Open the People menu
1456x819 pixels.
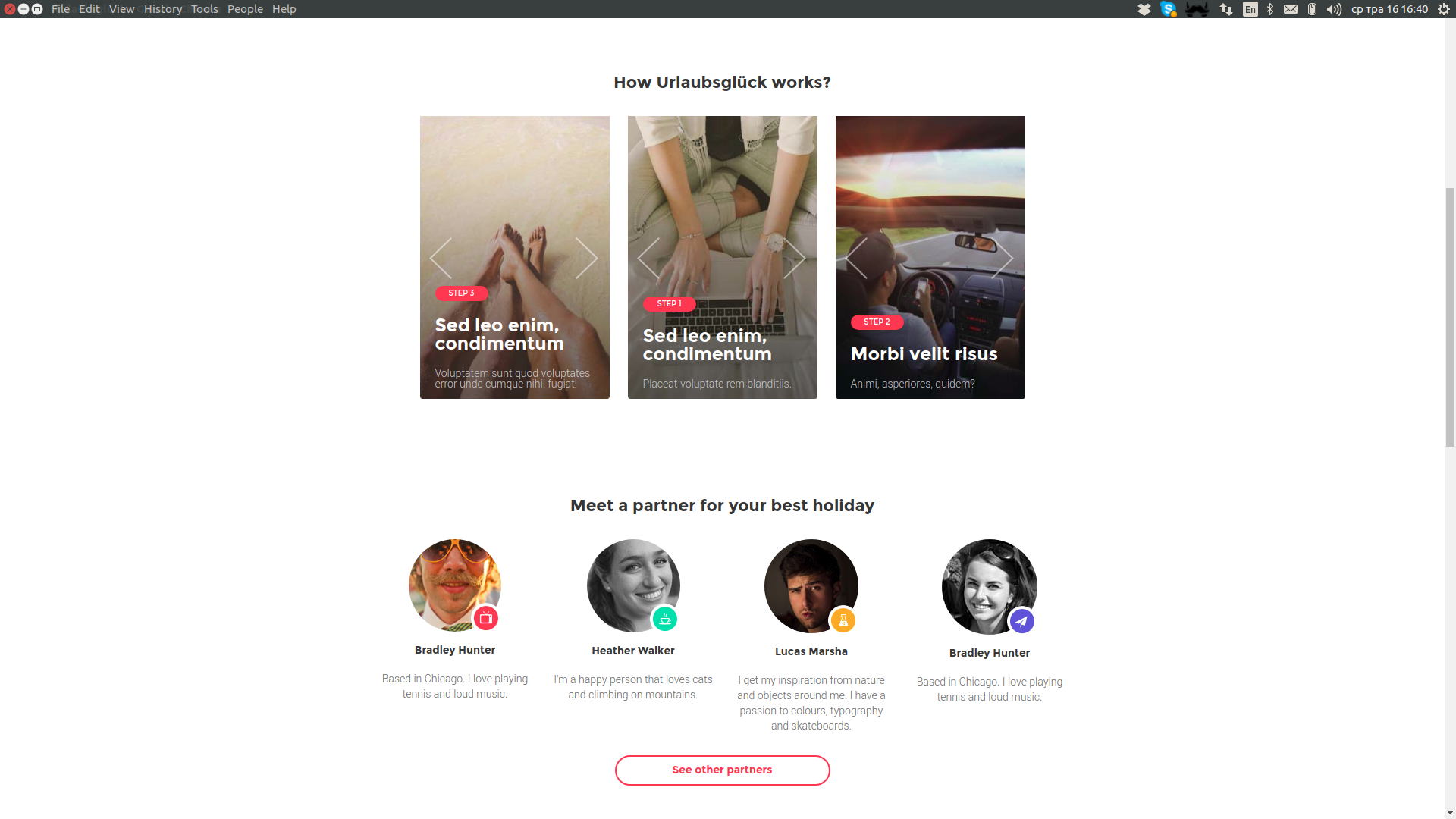pyautogui.click(x=245, y=9)
